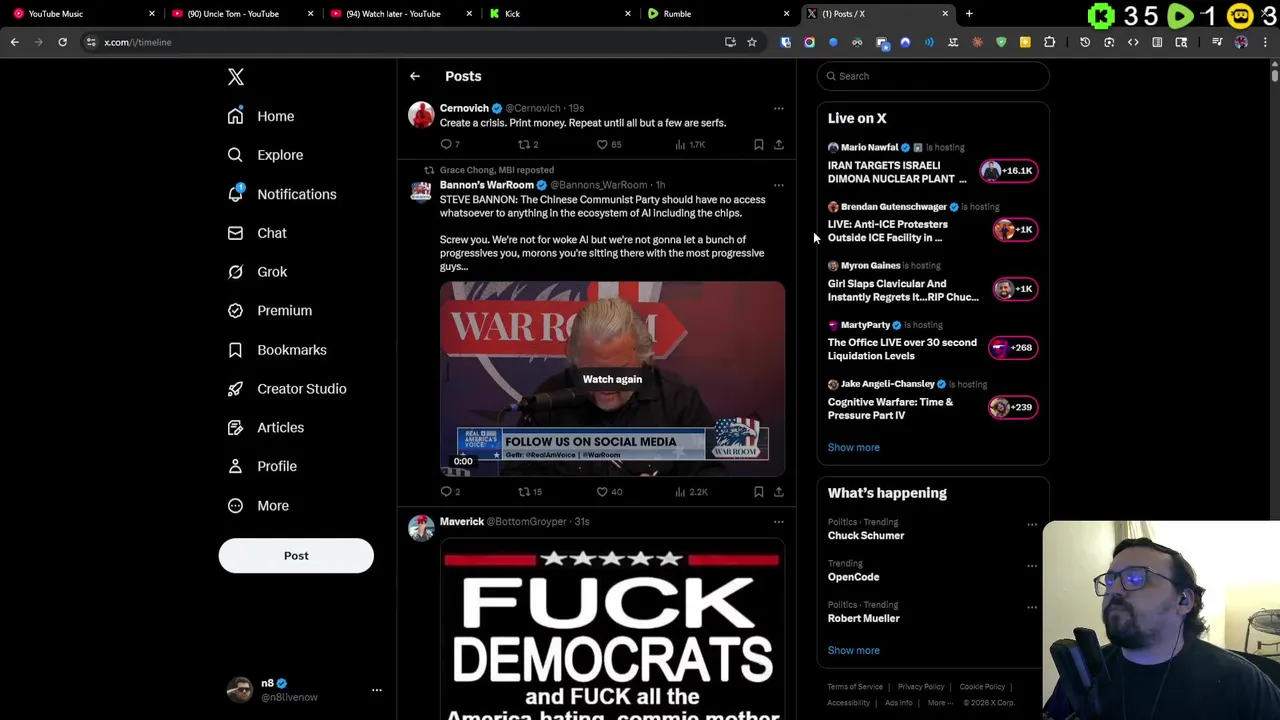Reply to Cernovich post

click(446, 145)
